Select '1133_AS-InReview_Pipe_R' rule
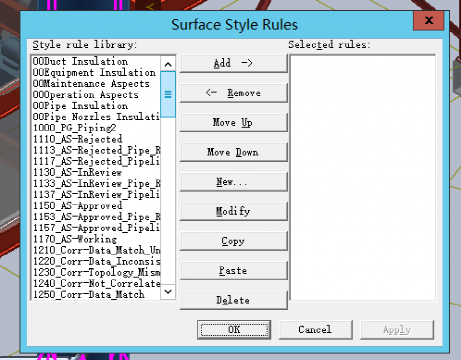 pos(95,183)
